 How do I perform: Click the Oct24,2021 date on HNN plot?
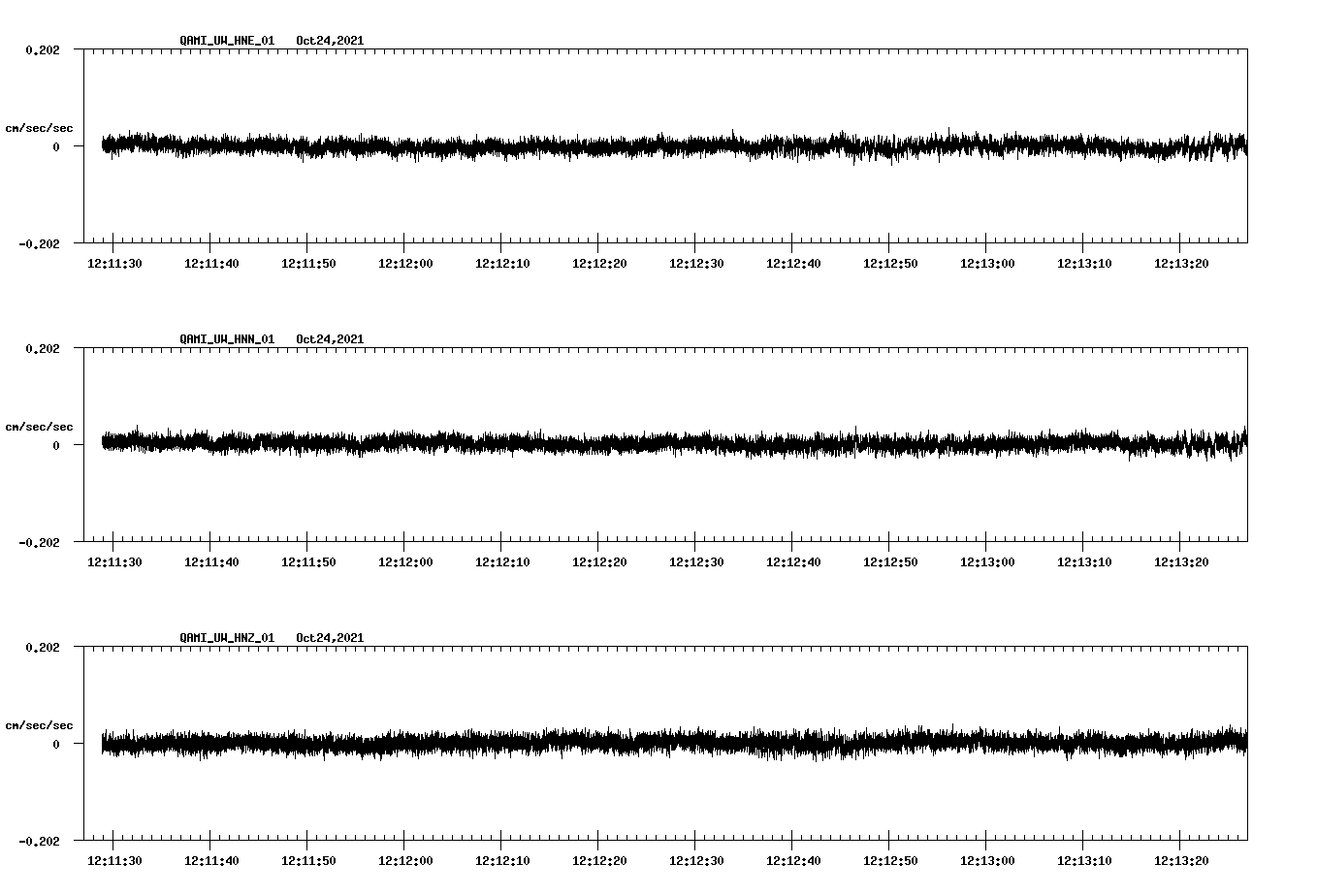[330, 339]
